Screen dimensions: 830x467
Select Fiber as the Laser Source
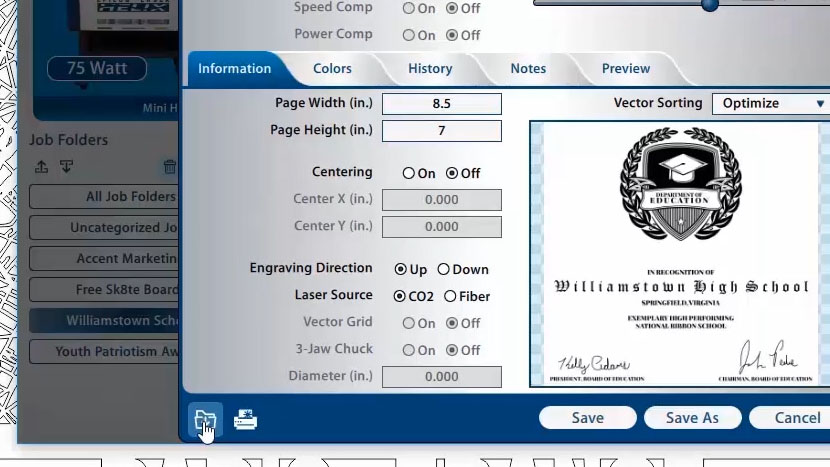(450, 296)
